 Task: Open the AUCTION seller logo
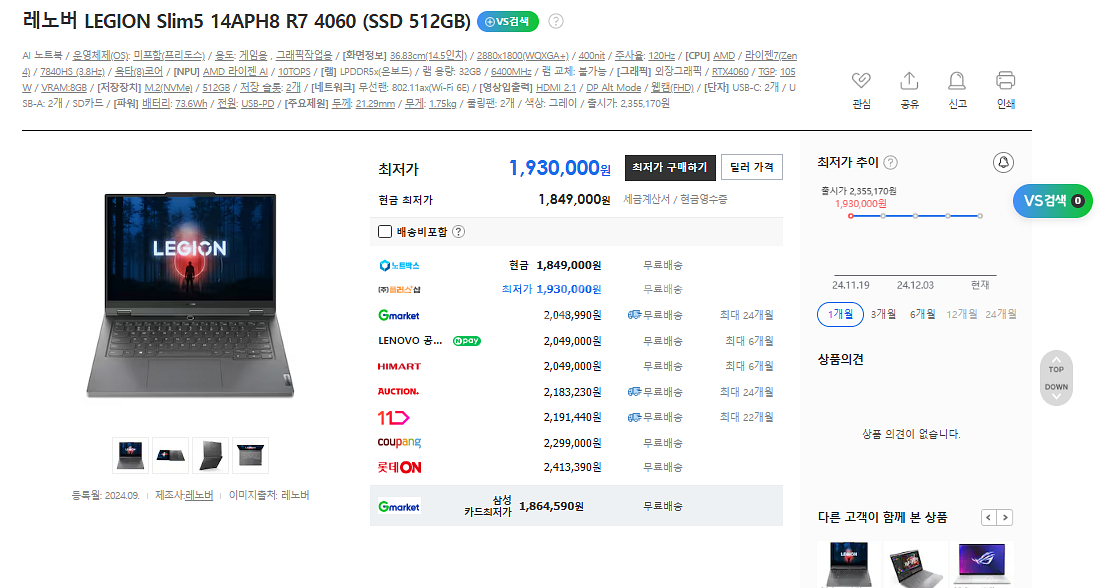pos(398,392)
